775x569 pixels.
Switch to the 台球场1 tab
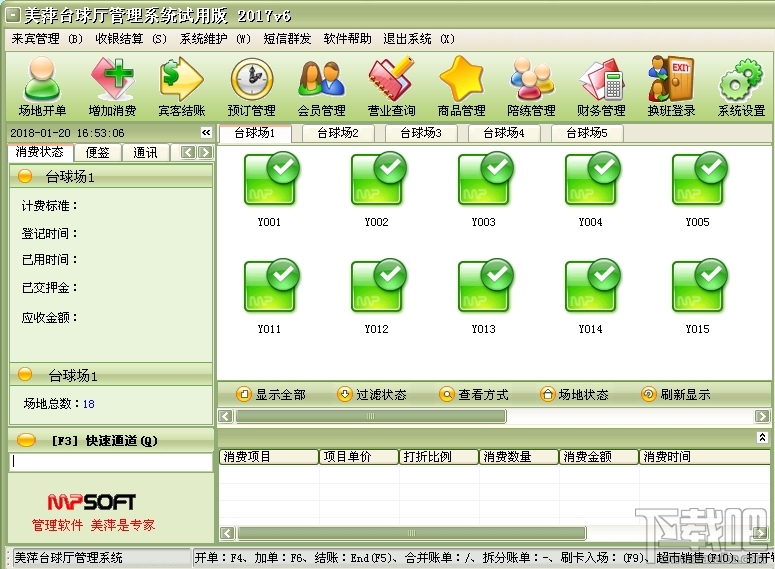255,133
